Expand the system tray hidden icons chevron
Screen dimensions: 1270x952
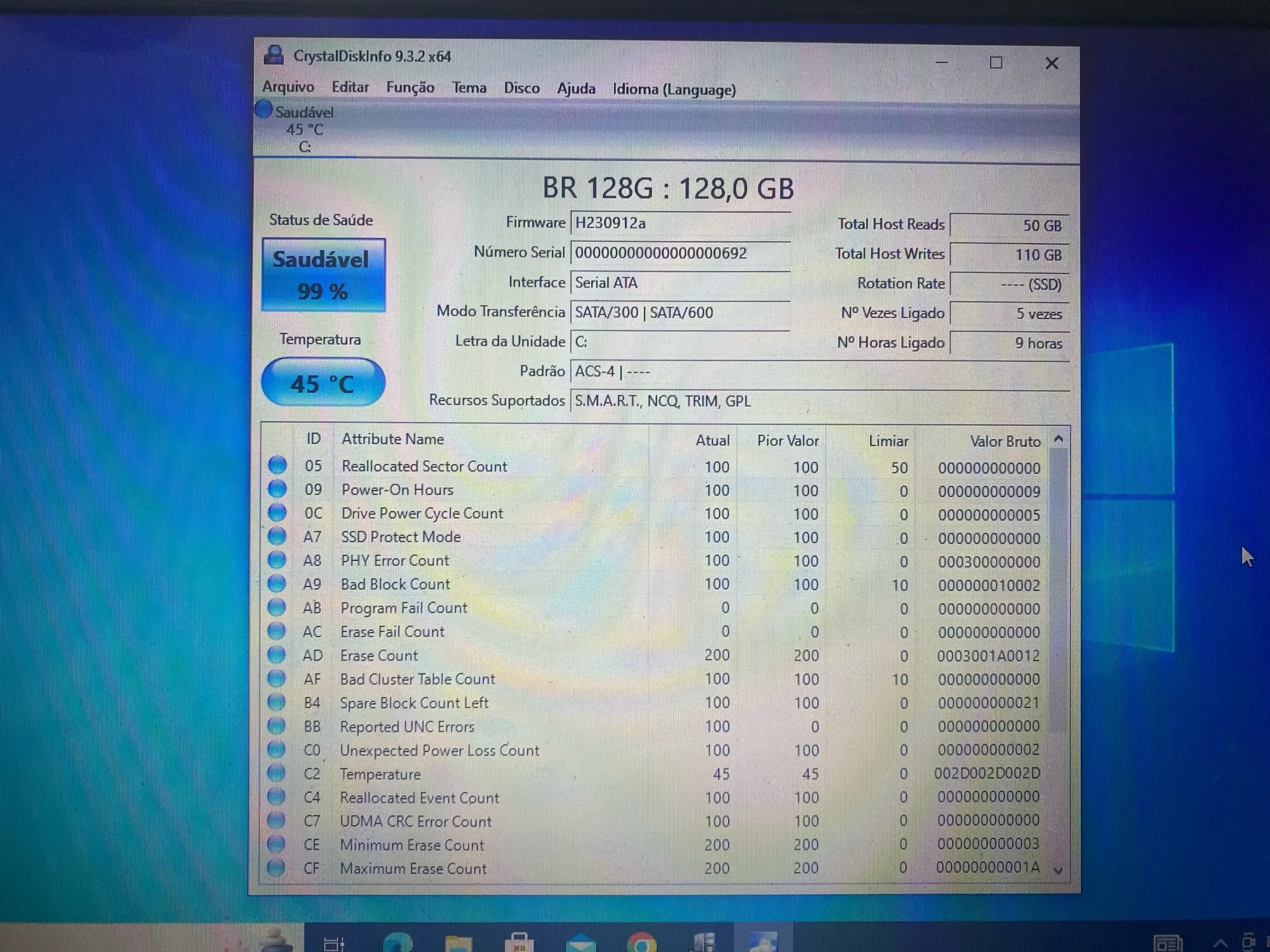(1220, 943)
